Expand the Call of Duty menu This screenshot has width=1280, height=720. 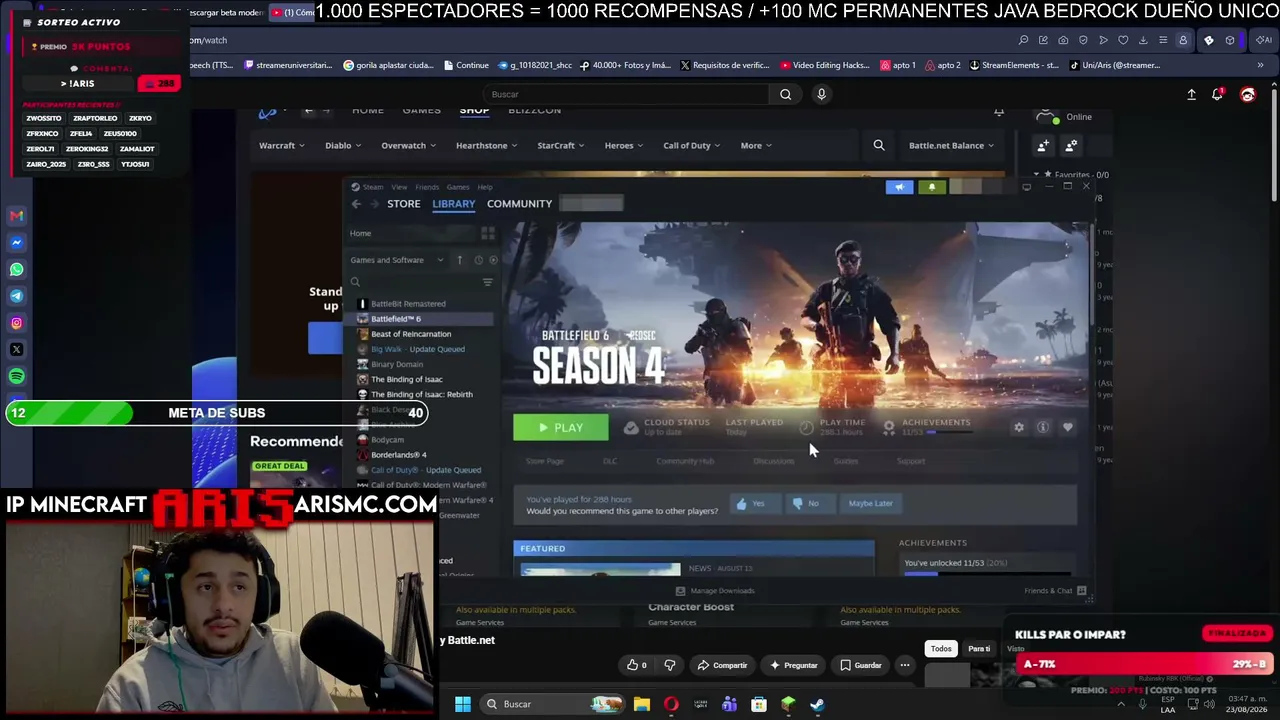692,146
